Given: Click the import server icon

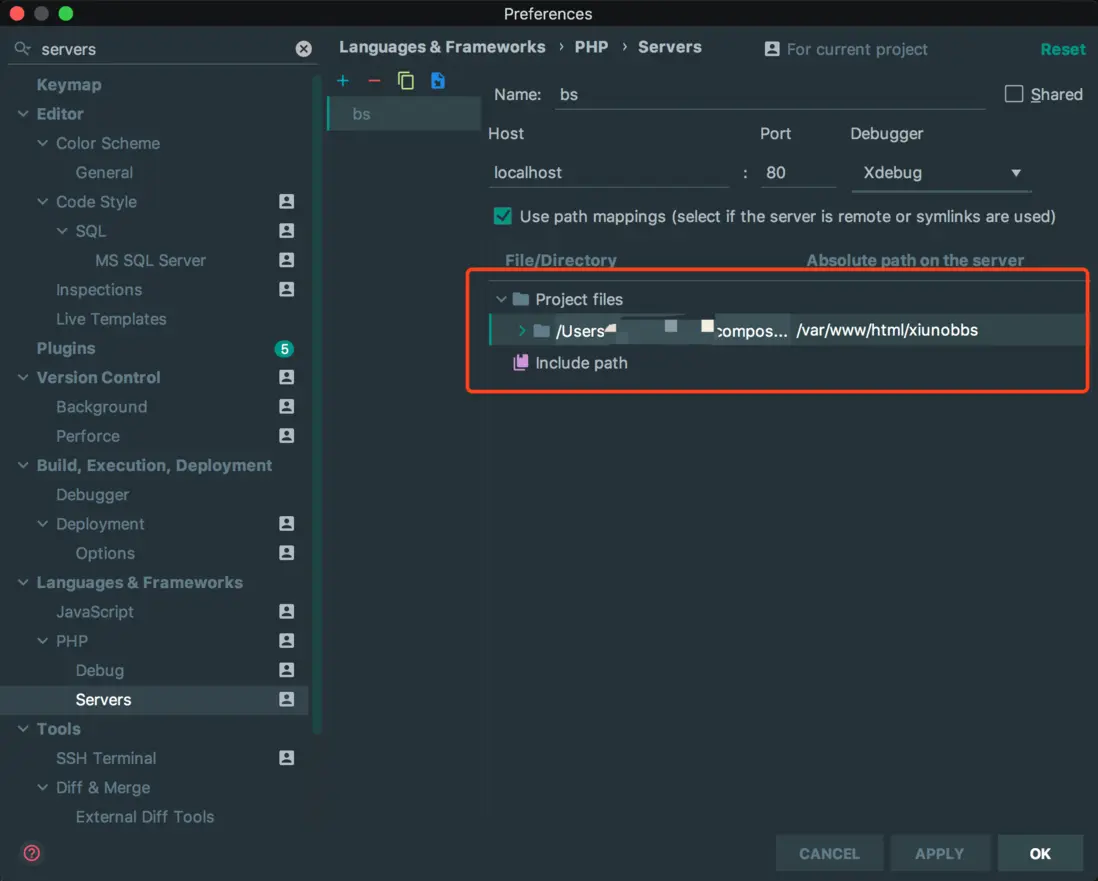Looking at the screenshot, I should pos(438,81).
